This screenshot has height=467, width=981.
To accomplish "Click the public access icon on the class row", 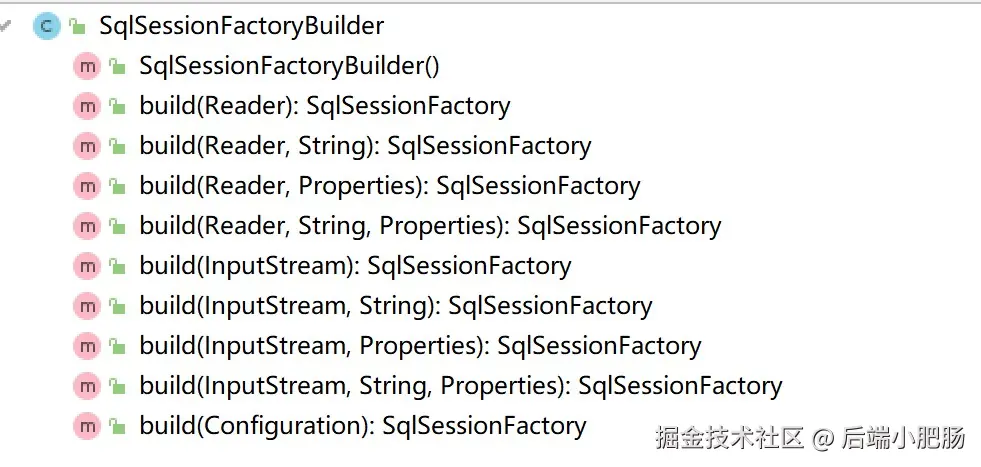I will click(77, 27).
